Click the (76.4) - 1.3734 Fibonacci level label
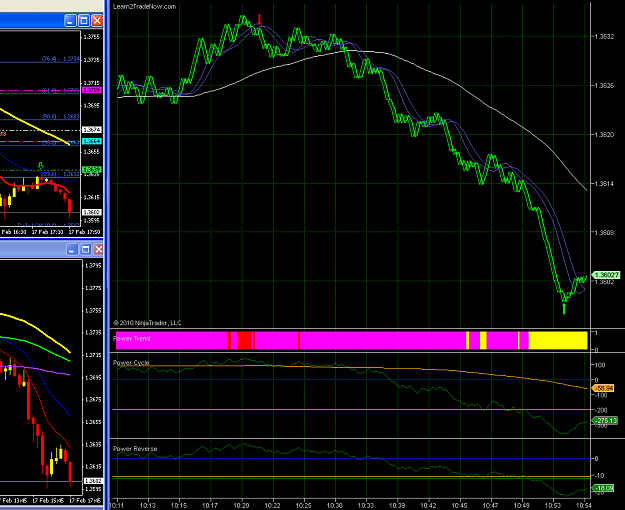 click(x=61, y=59)
